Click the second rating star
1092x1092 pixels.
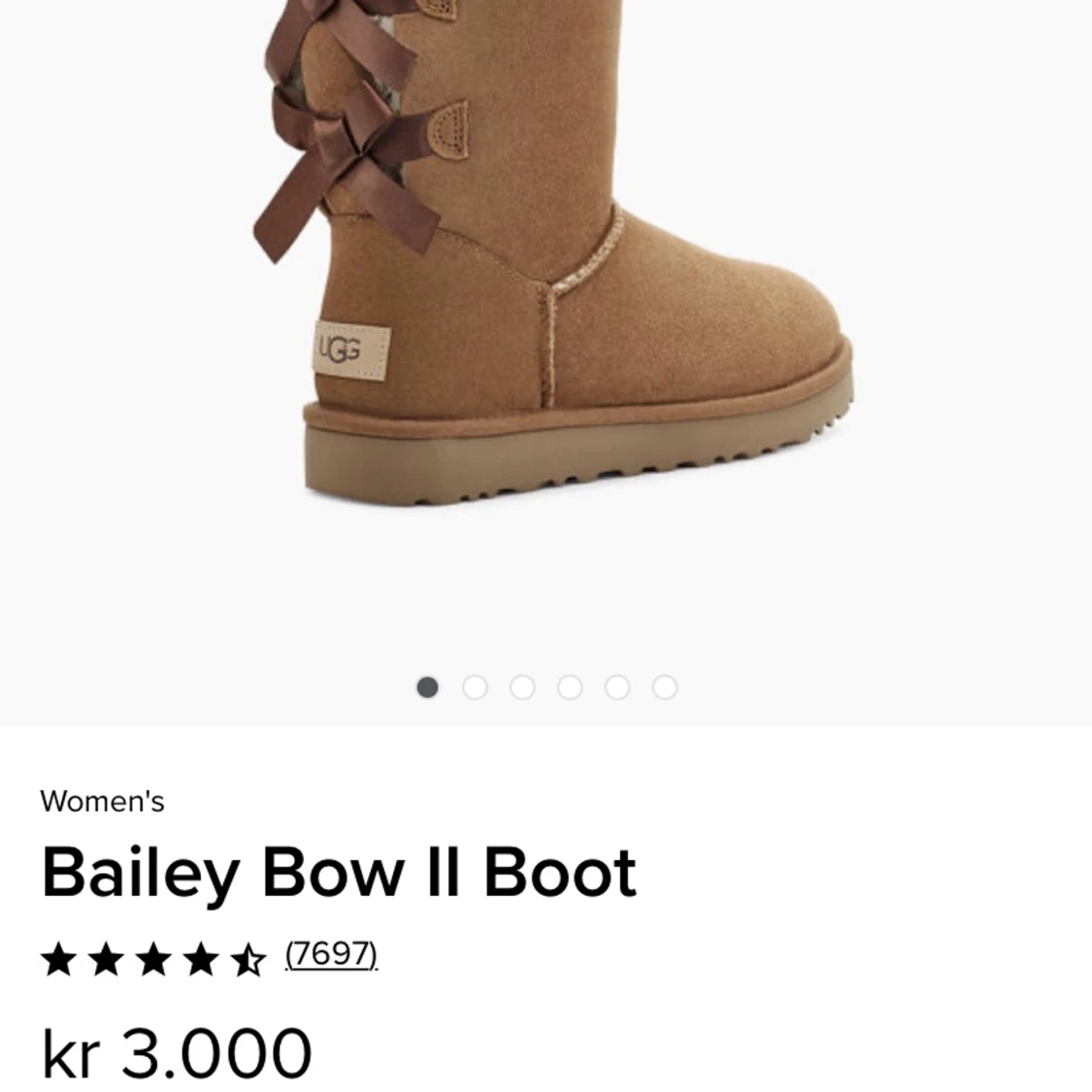coord(107,959)
